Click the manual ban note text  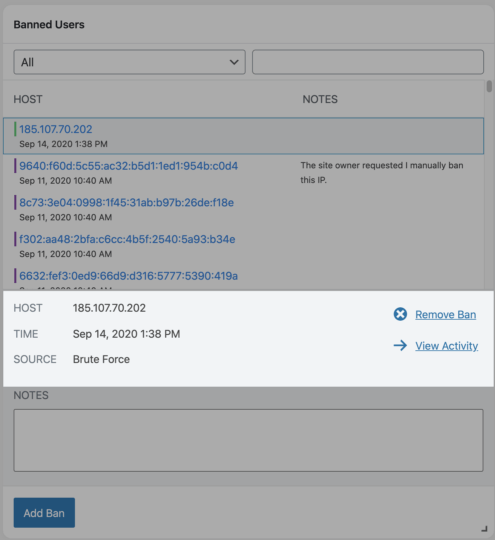click(x=382, y=173)
